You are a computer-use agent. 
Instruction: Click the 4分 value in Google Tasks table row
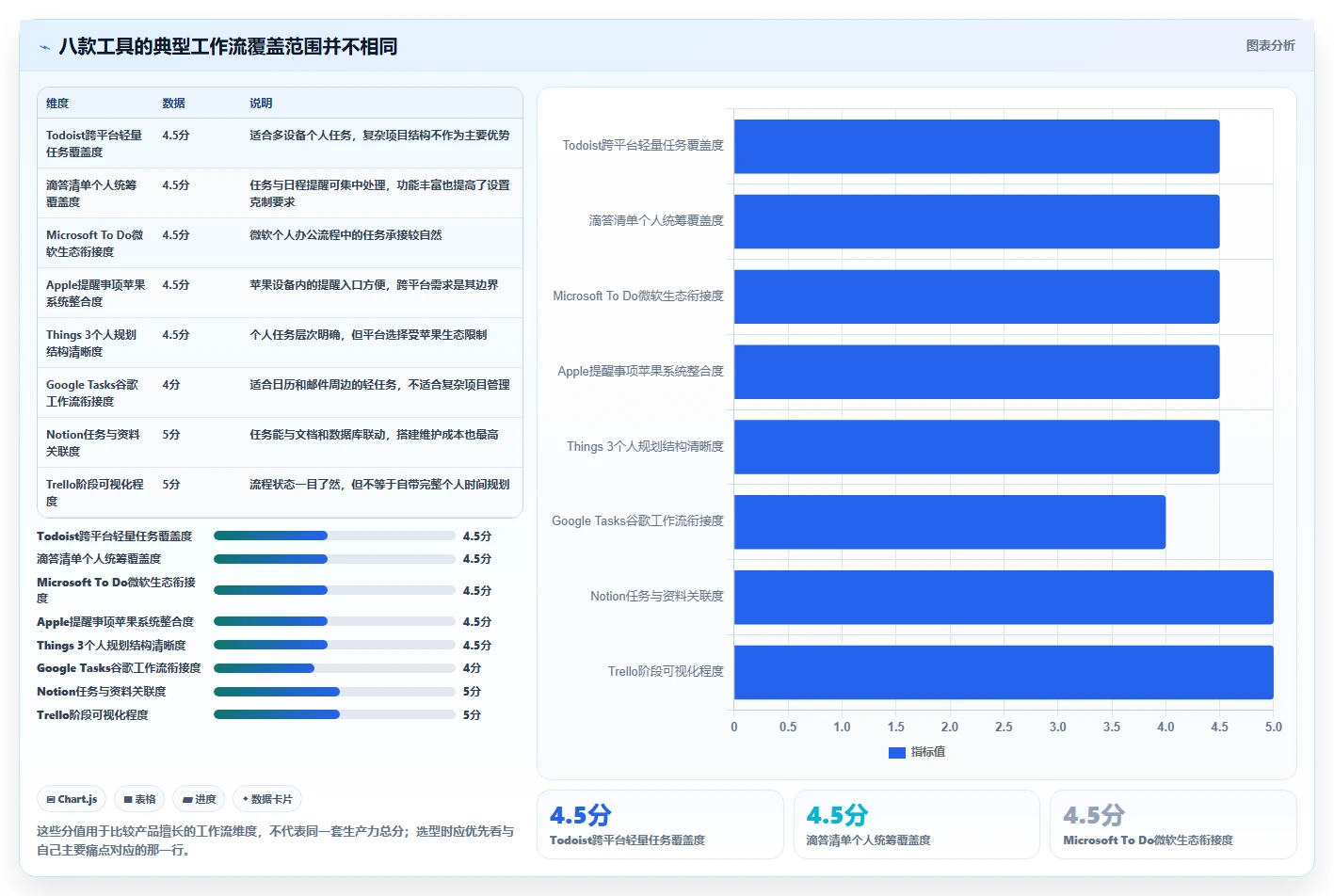171,385
